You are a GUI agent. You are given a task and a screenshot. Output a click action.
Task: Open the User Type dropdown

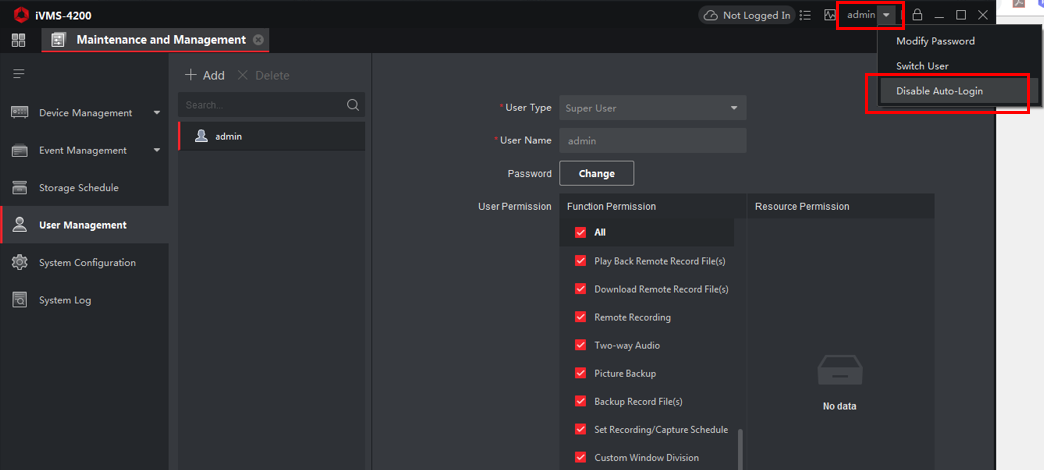point(652,108)
